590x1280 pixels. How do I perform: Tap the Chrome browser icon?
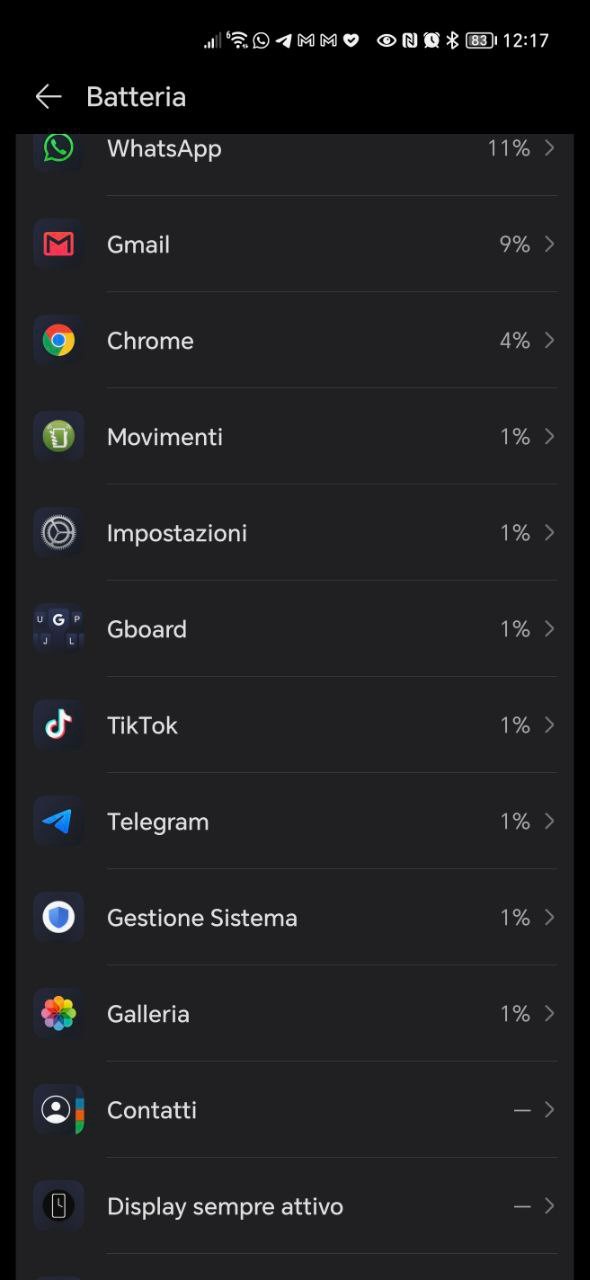(x=58, y=341)
